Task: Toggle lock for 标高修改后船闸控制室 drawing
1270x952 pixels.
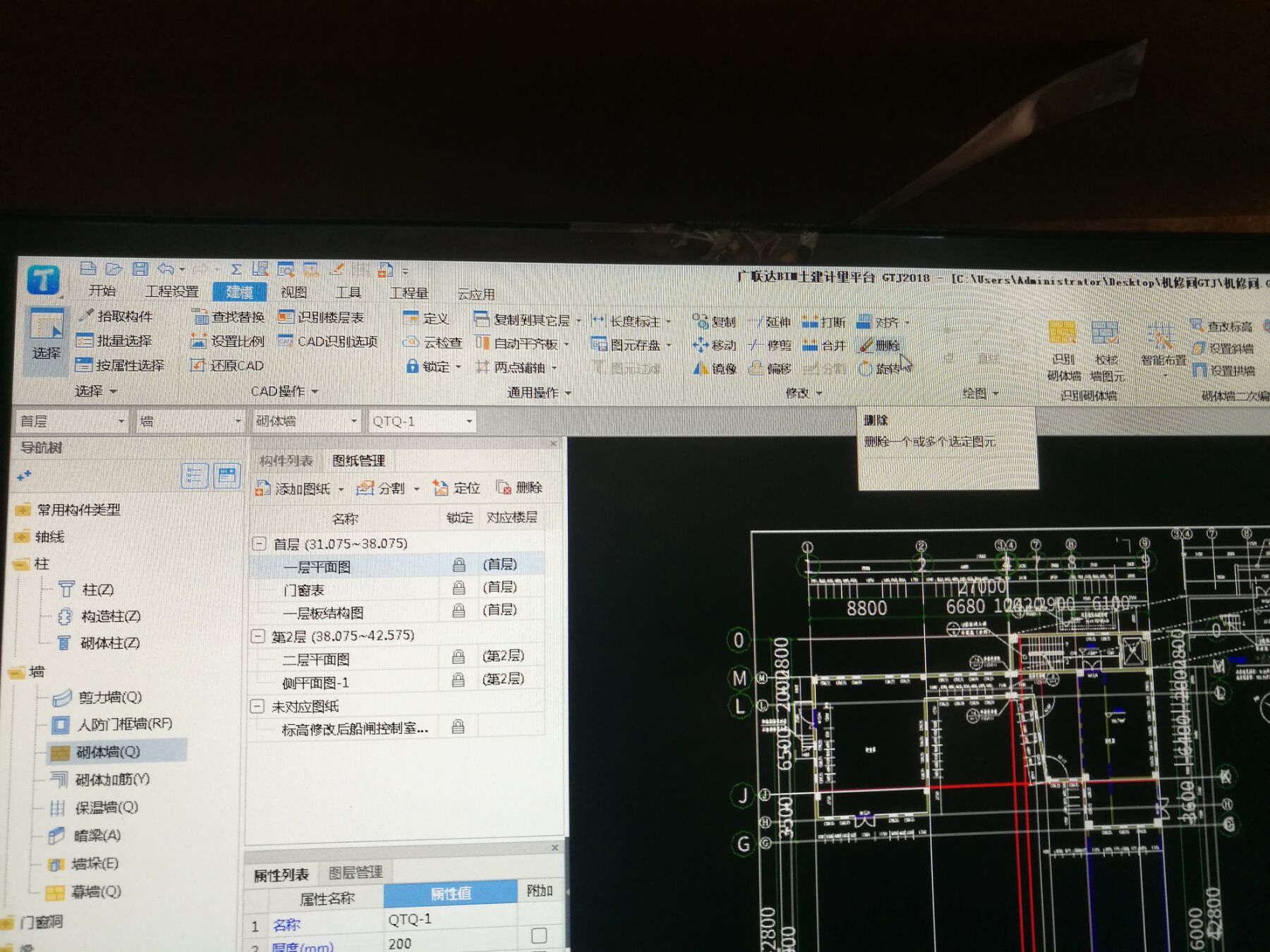Action: [458, 726]
